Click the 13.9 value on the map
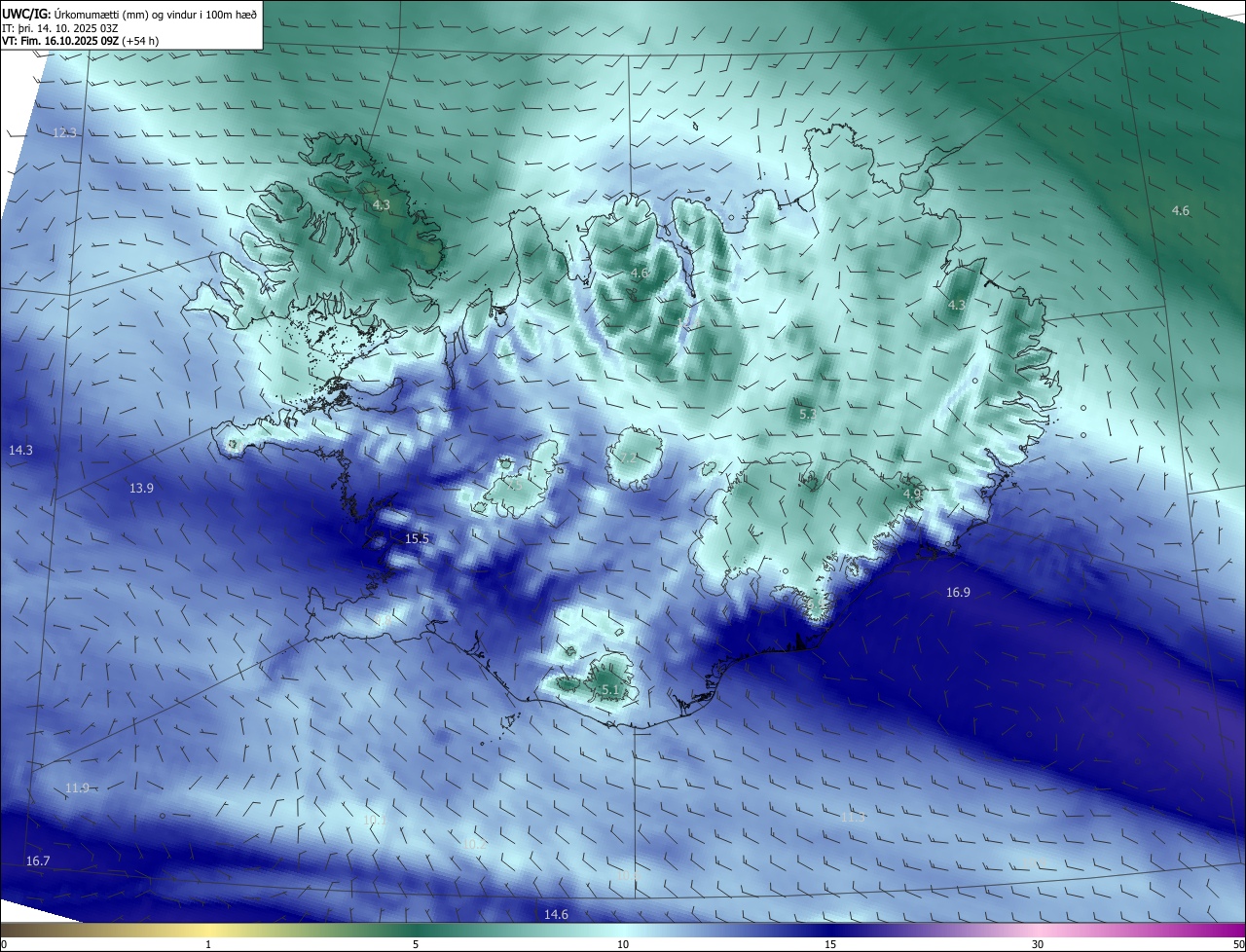Screen dimensions: 1246x952 coord(141,488)
